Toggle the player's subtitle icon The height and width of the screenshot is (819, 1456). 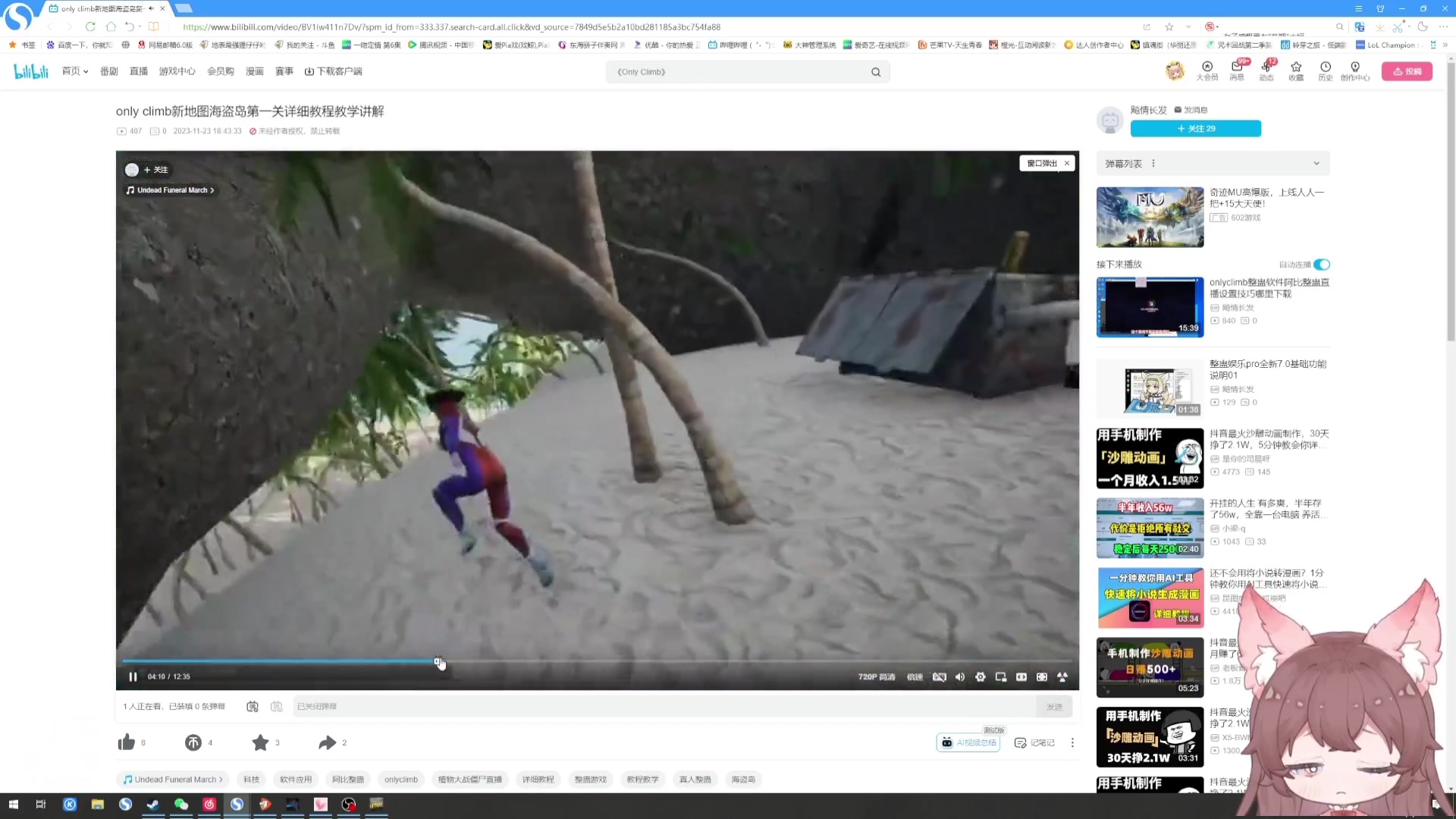pos(940,676)
